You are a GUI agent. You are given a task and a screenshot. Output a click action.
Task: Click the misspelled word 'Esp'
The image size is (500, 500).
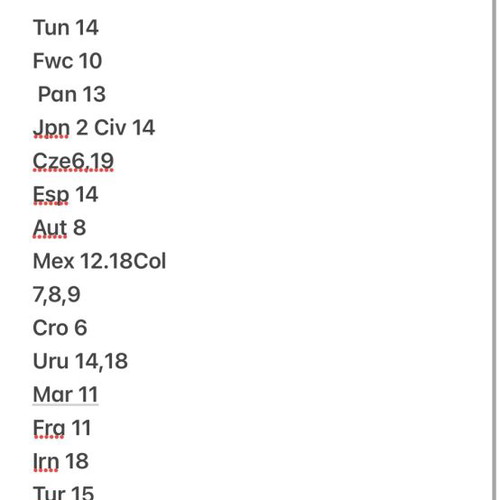click(x=51, y=195)
